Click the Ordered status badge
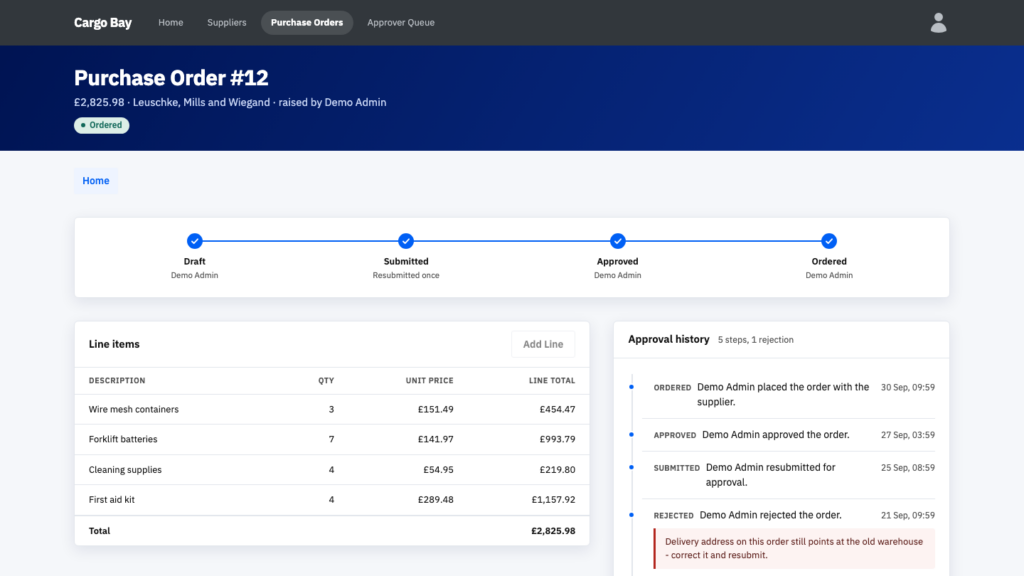The height and width of the screenshot is (576, 1024). tap(101, 125)
